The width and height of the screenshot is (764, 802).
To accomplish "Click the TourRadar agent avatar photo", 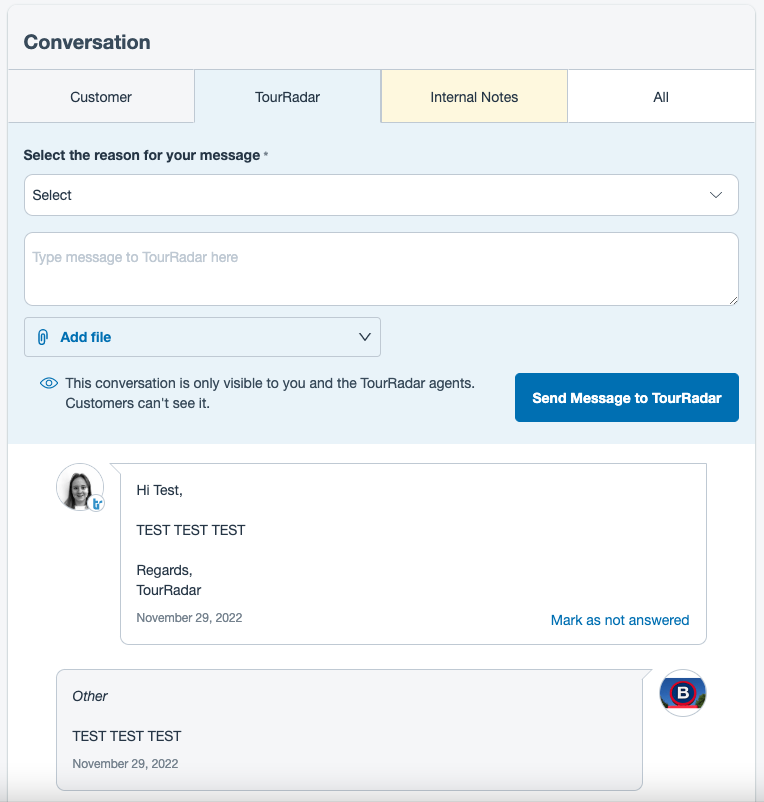I will [79, 487].
